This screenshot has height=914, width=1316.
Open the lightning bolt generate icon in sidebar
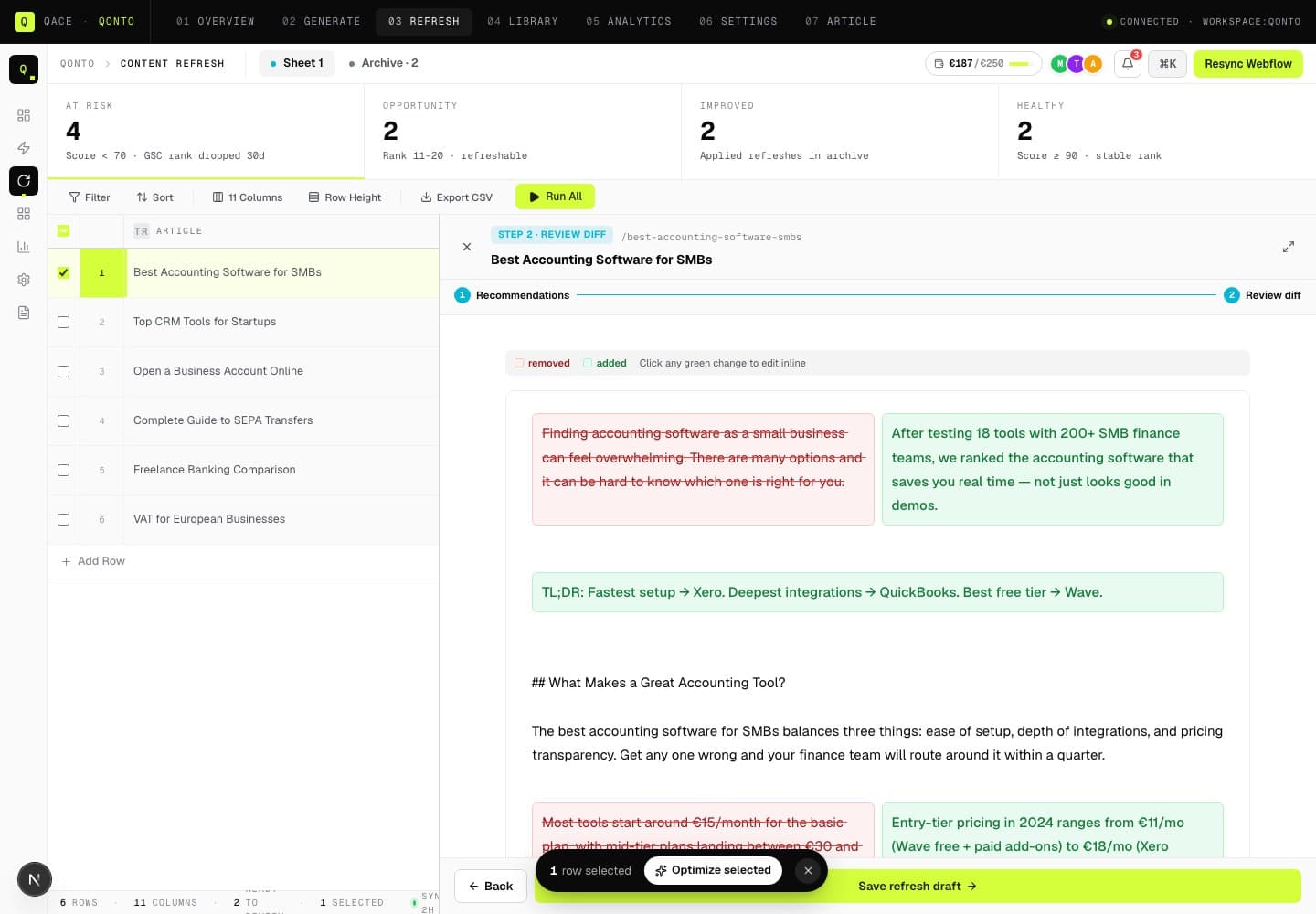tap(24, 148)
